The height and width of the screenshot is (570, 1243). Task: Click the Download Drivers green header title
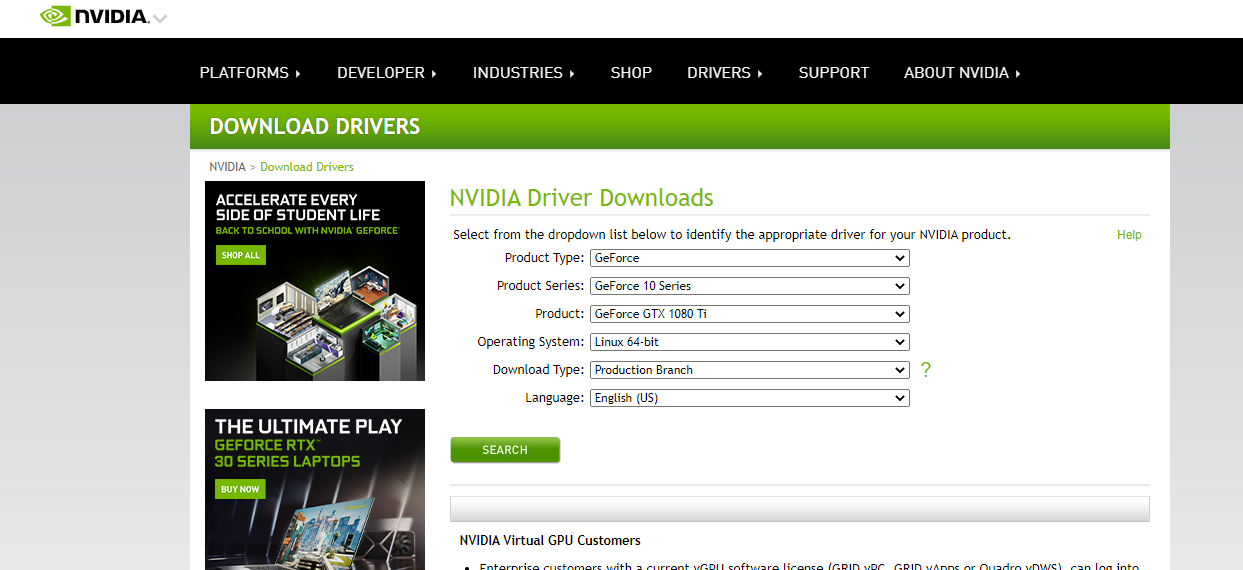click(315, 127)
